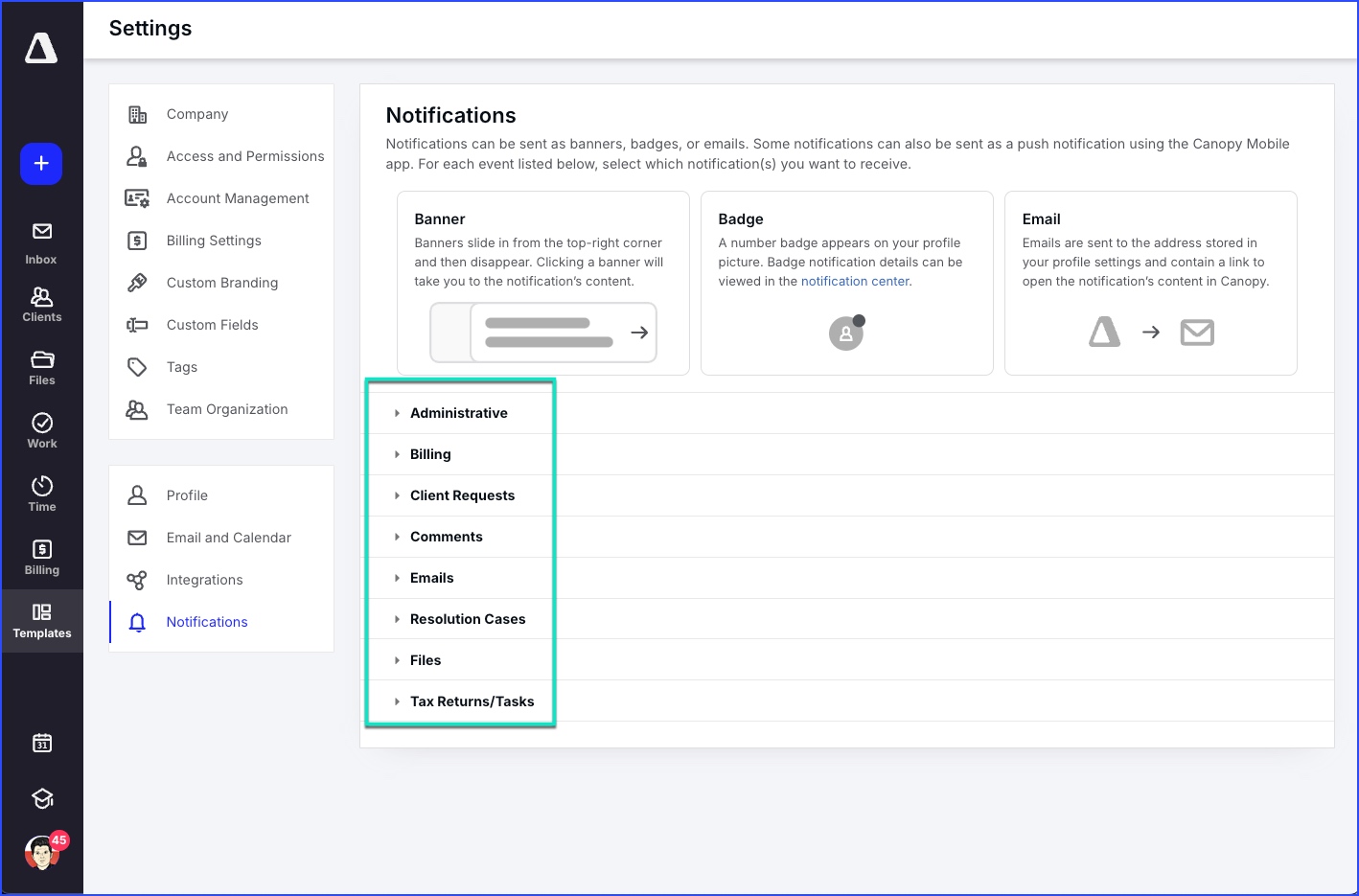Open Profile settings label

pos(187,495)
